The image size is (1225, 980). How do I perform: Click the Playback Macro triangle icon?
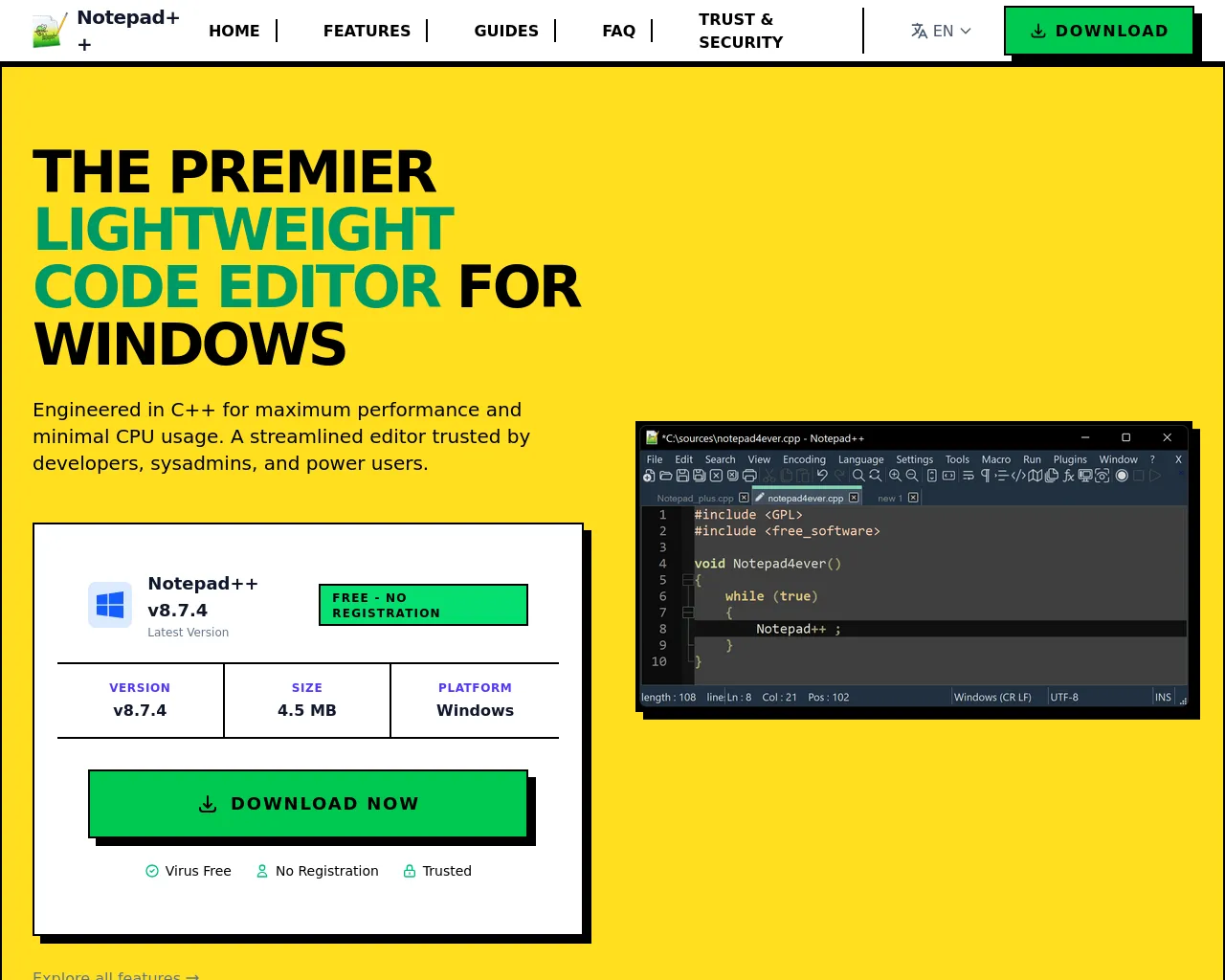point(1155,476)
